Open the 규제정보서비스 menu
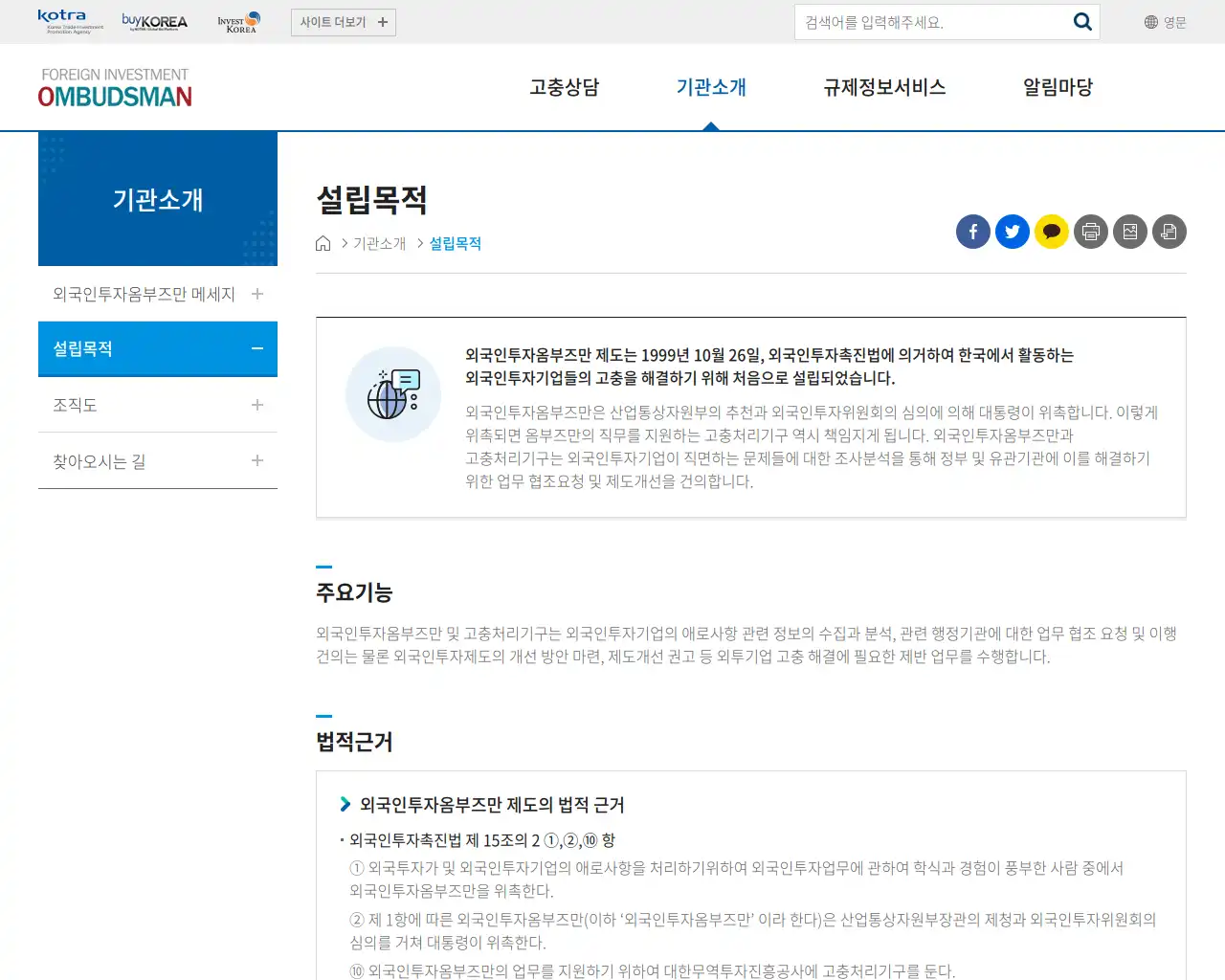Screen dimensions: 1225x980 click(x=884, y=87)
